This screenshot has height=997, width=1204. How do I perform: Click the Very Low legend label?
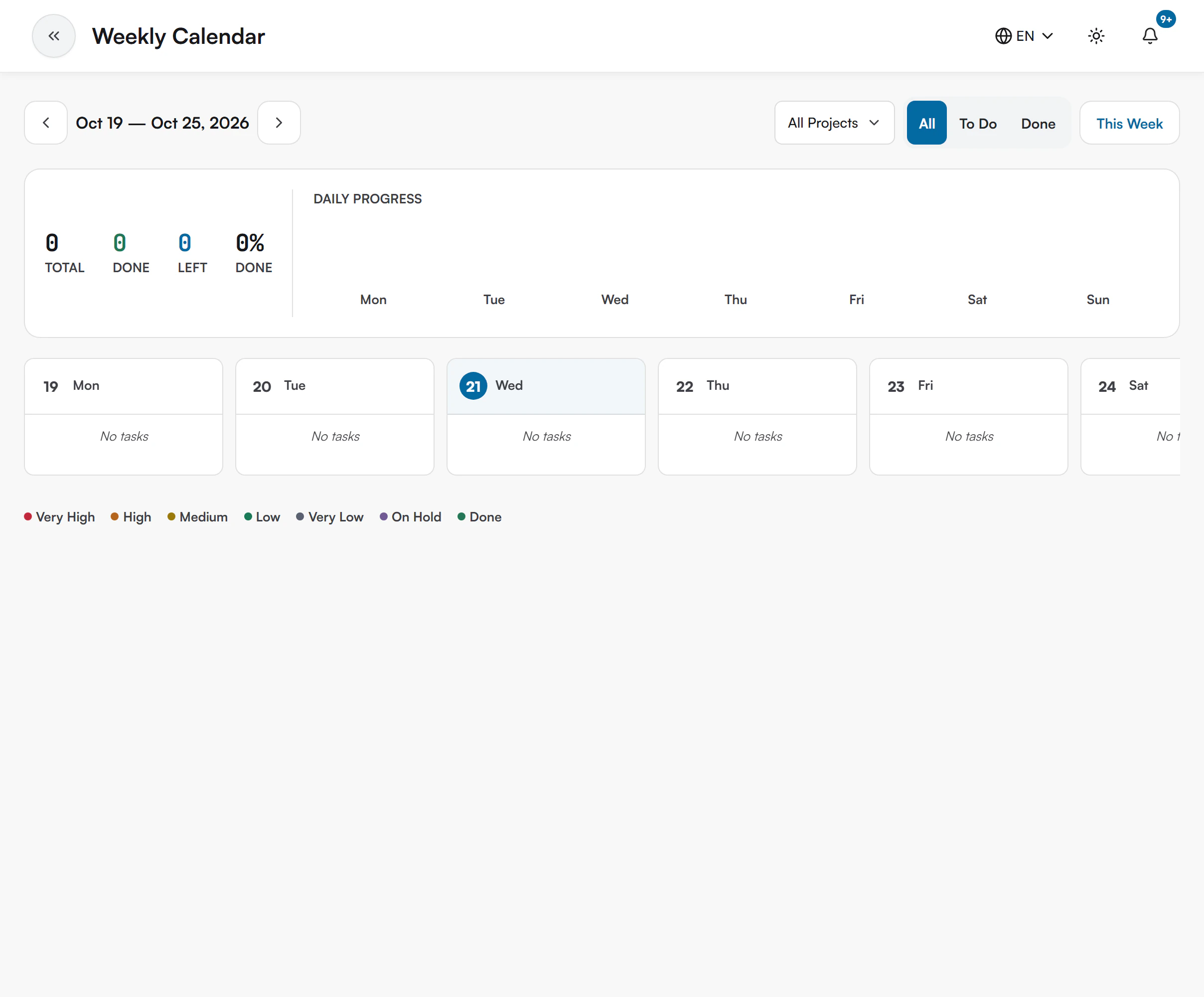[335, 517]
